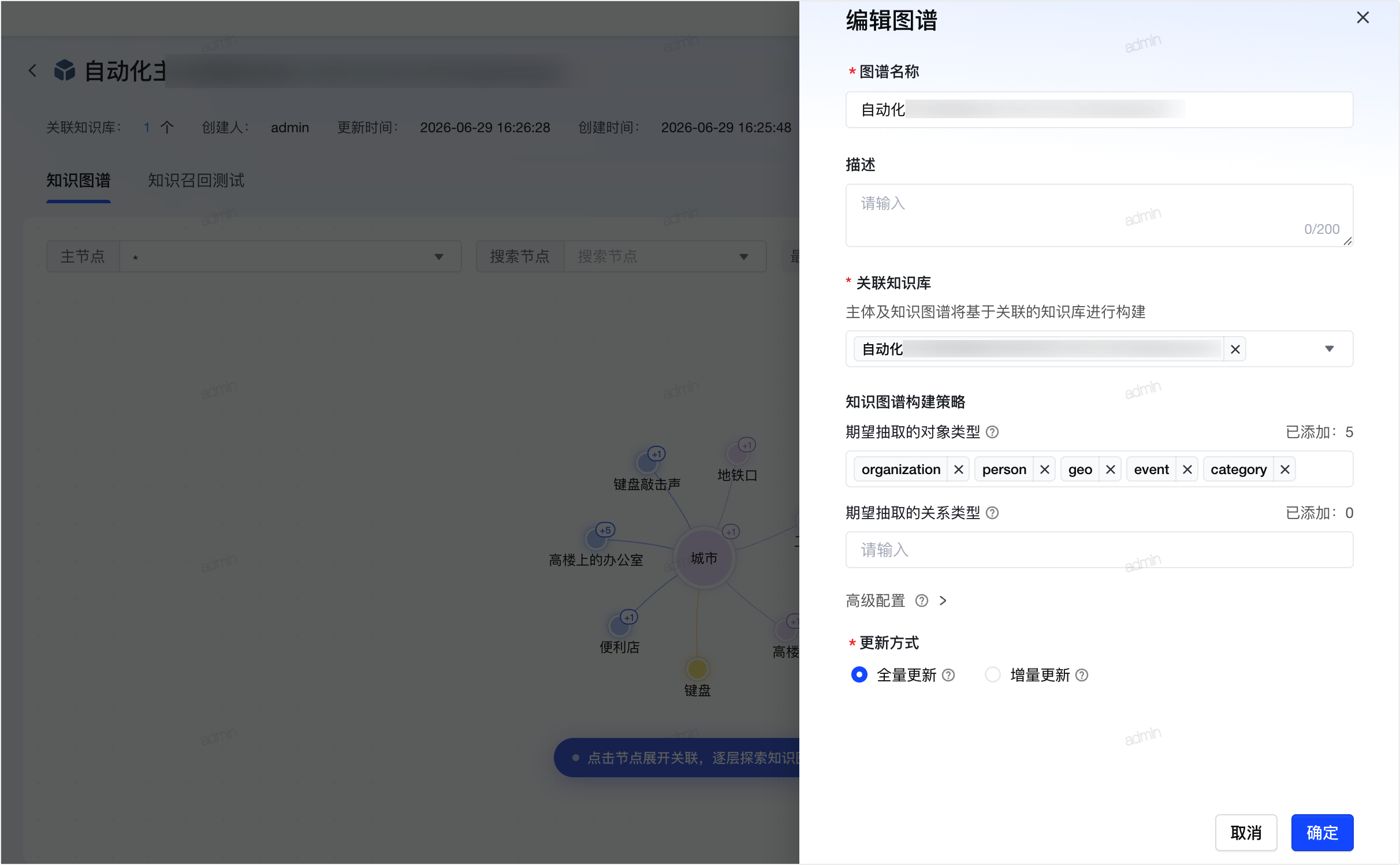1400x865 pixels.
Task: Show help for 期望抽取的对象类型
Action: click(x=992, y=432)
